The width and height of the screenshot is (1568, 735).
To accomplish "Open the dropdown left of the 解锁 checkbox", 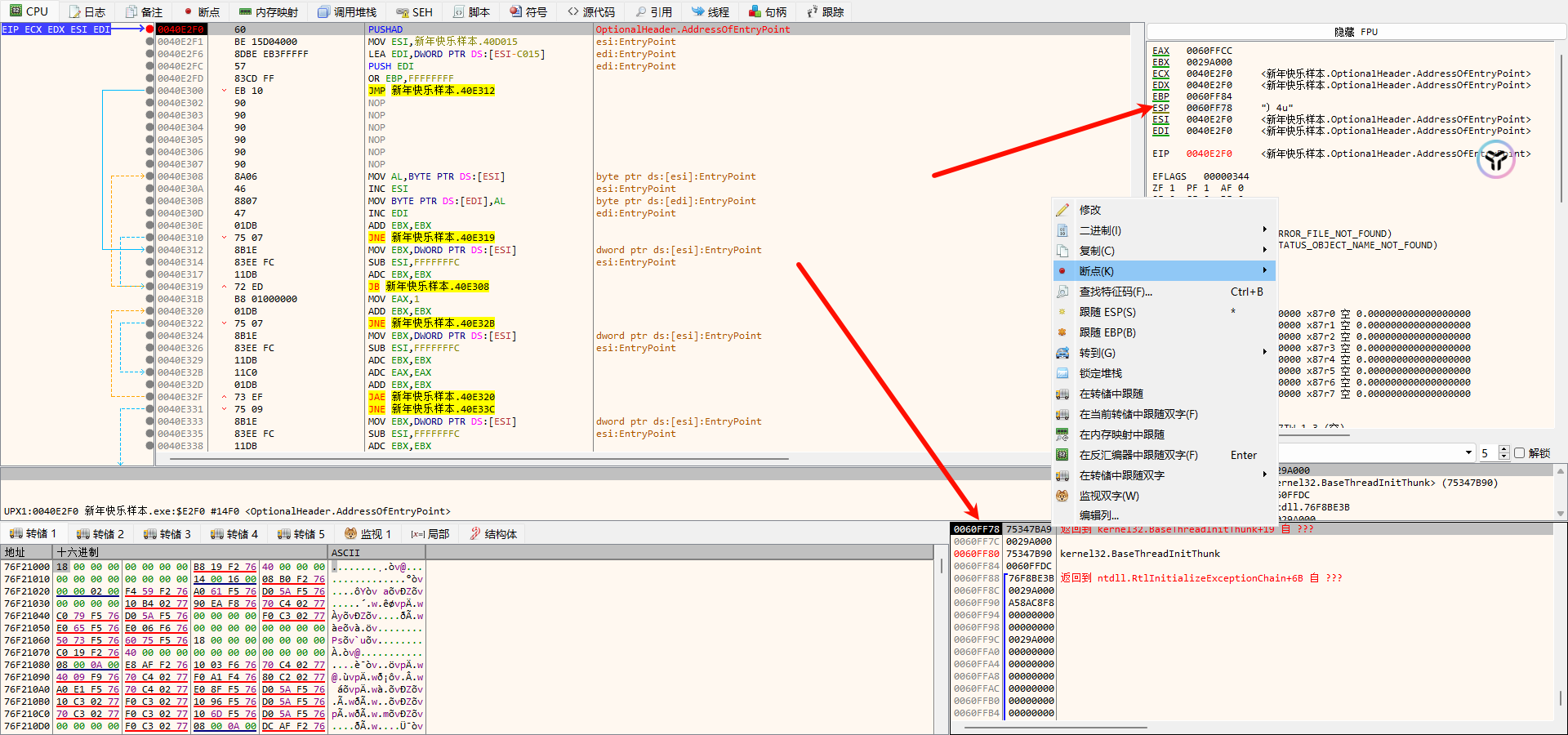I will (x=1468, y=453).
